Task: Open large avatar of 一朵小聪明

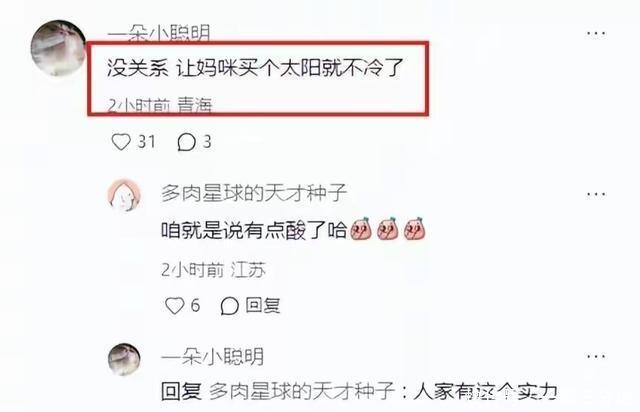Action: pos(58,48)
